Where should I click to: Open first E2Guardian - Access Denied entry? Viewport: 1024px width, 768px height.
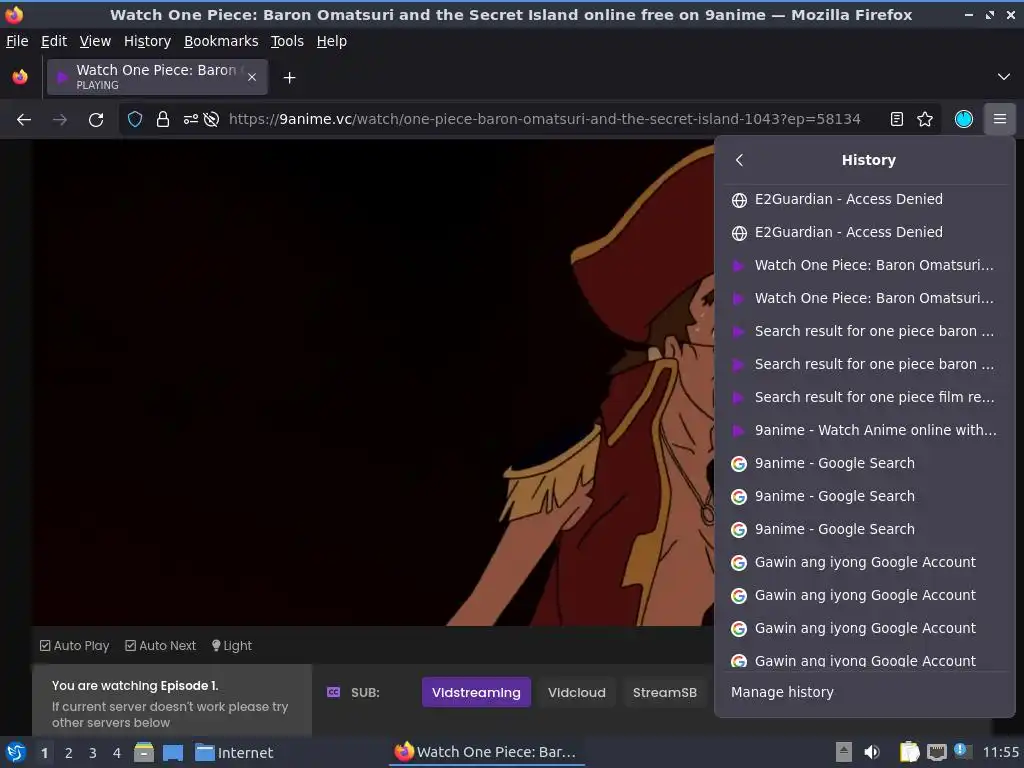coord(866,199)
